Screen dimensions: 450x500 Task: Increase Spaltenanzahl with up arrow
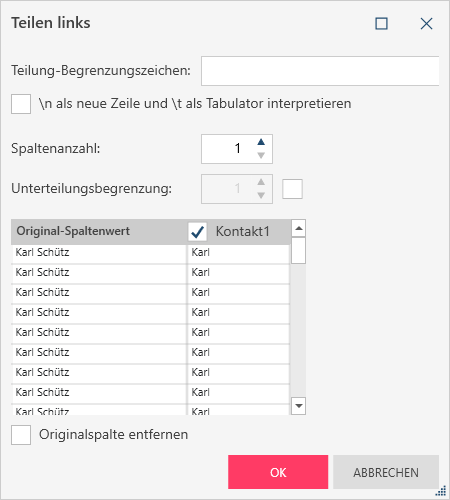(x=261, y=142)
